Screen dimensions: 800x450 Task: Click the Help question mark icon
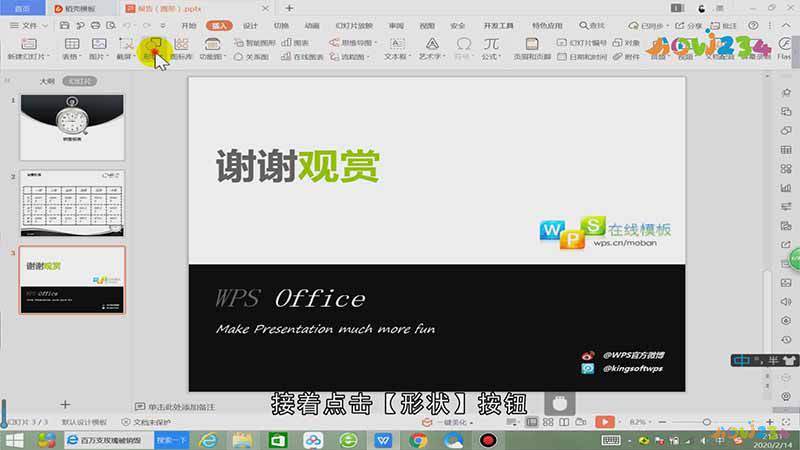click(753, 25)
